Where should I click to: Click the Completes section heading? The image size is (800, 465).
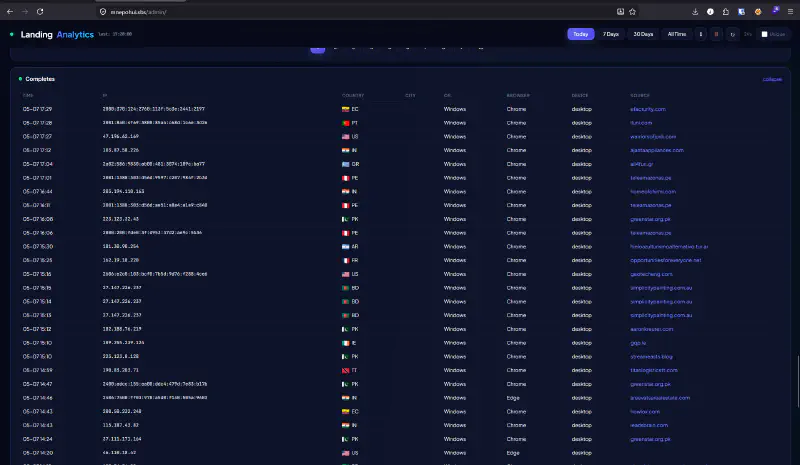point(40,79)
